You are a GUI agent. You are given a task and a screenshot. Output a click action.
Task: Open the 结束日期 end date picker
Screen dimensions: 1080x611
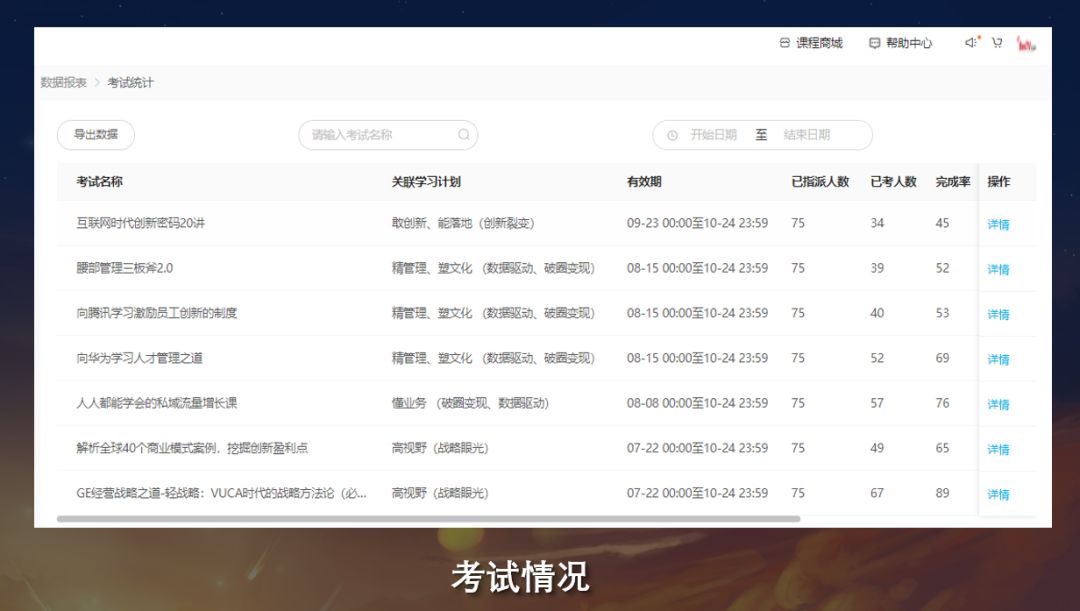(x=807, y=135)
